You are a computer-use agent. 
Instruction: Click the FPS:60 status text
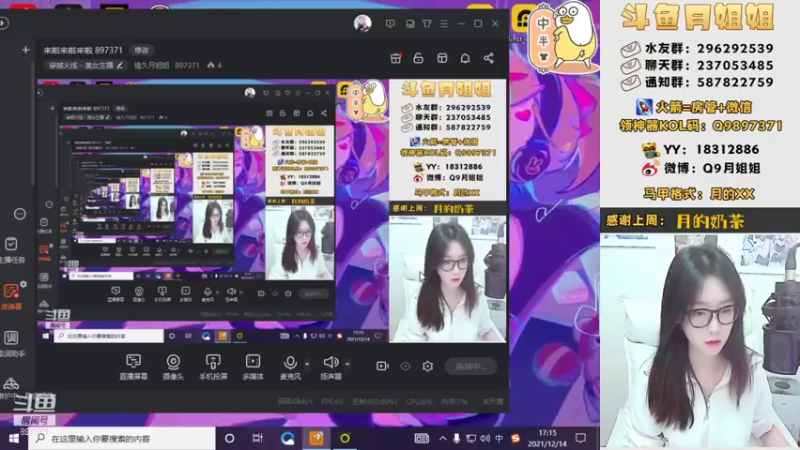tap(332, 402)
